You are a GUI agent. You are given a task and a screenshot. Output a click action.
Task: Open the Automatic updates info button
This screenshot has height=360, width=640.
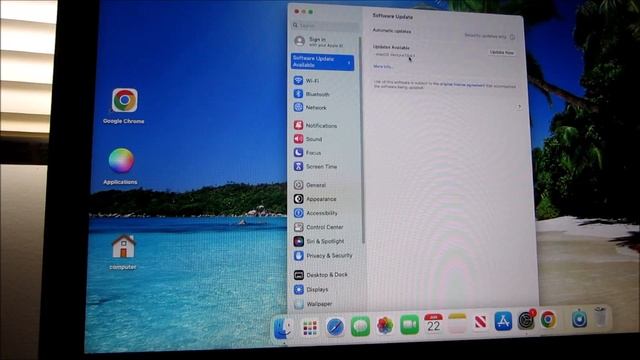[512, 37]
